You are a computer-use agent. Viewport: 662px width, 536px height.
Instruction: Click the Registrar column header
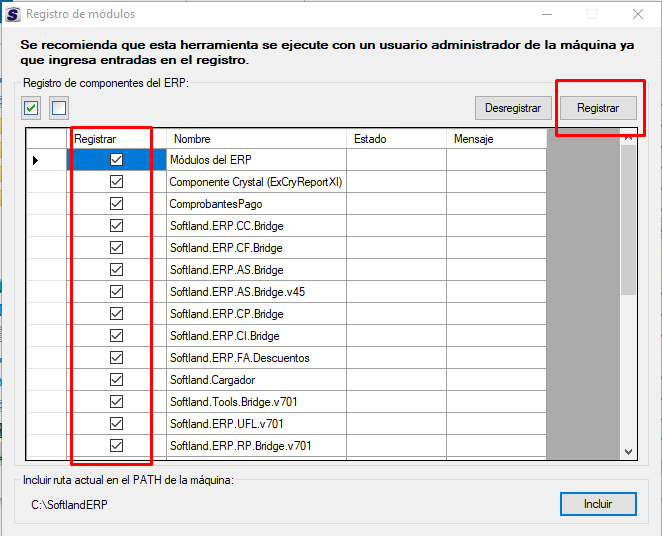(117, 139)
